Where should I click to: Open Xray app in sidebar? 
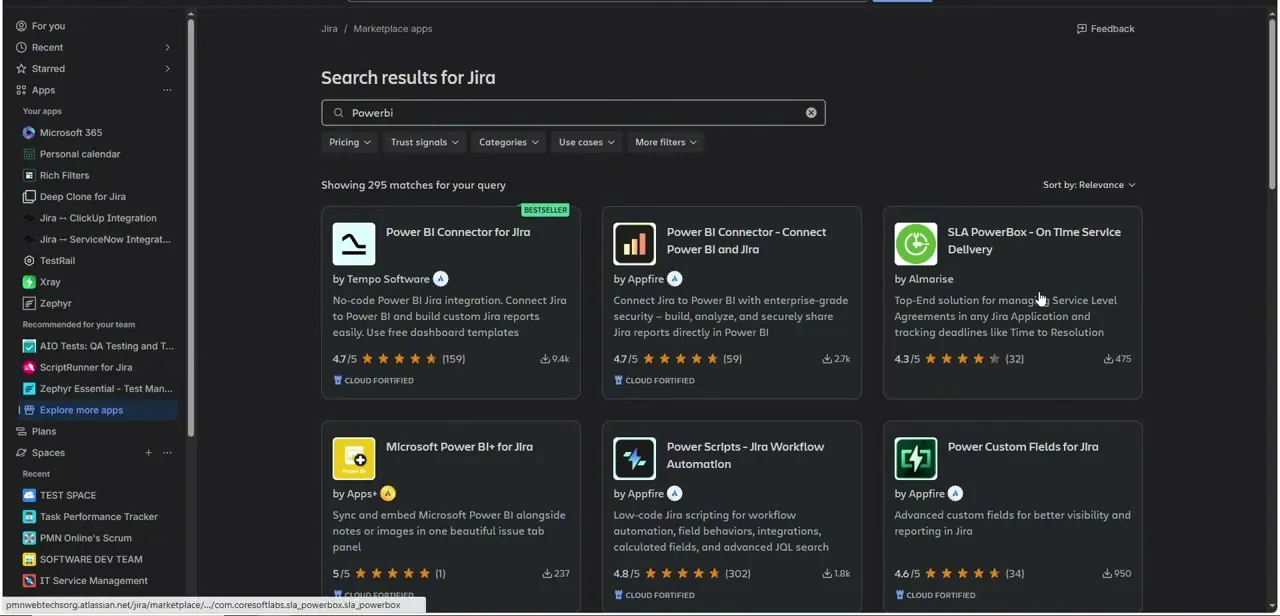(x=50, y=282)
